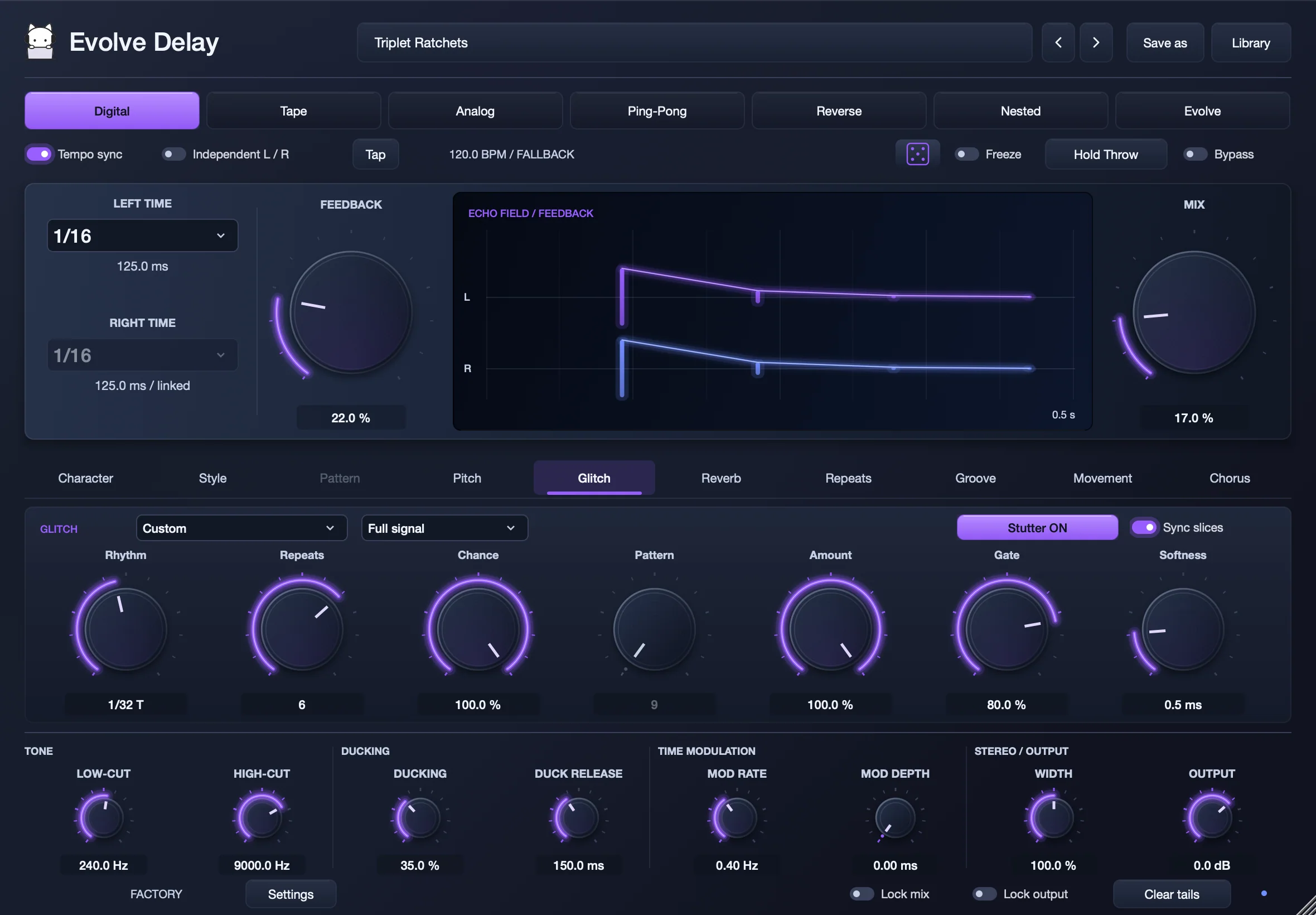Open the Glitch Custom preset dropdown
The height and width of the screenshot is (915, 1316).
click(x=241, y=527)
